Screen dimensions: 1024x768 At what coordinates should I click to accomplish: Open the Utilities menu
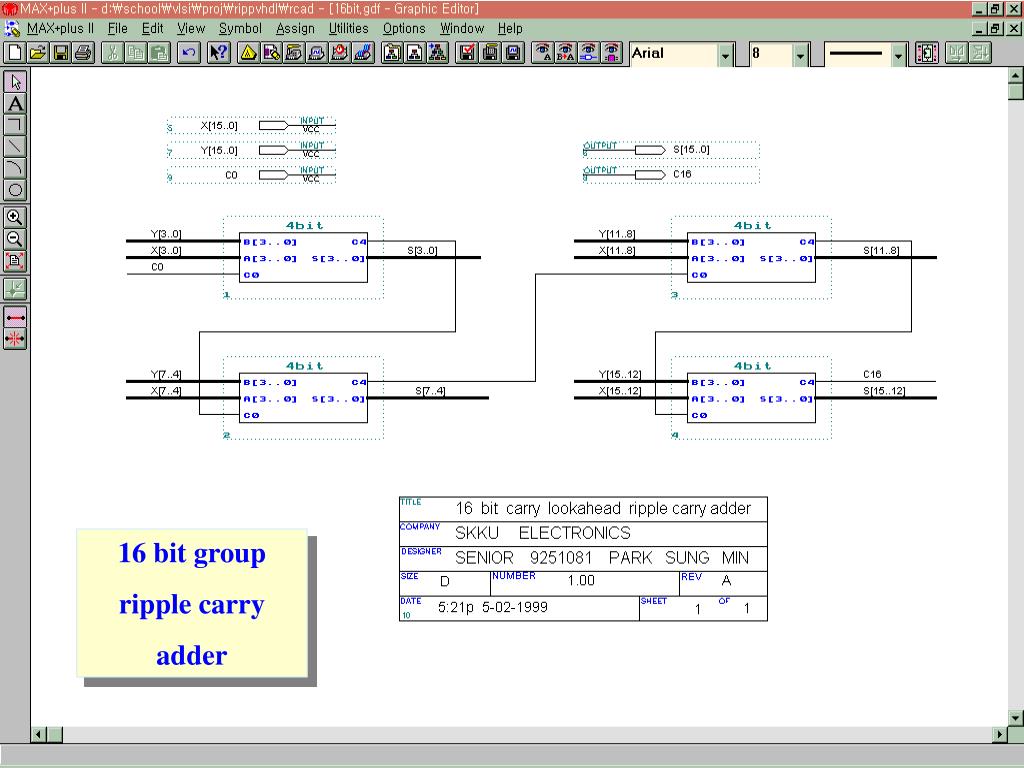point(348,28)
